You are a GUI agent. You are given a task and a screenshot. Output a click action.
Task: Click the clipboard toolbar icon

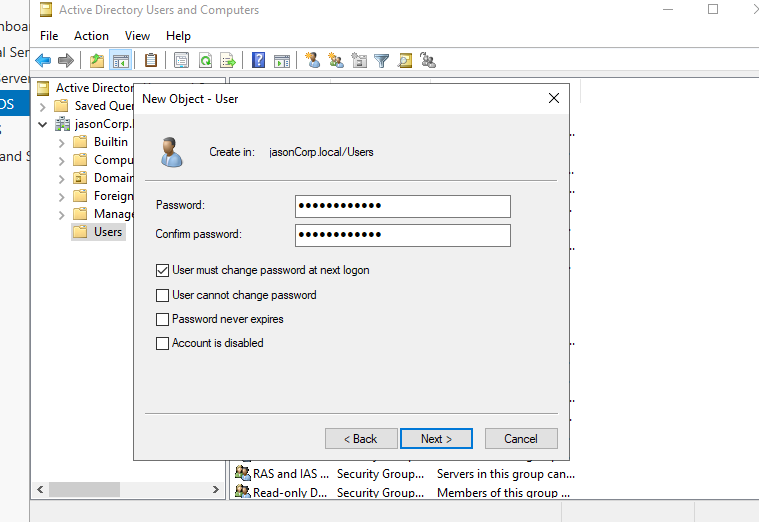(x=151, y=60)
